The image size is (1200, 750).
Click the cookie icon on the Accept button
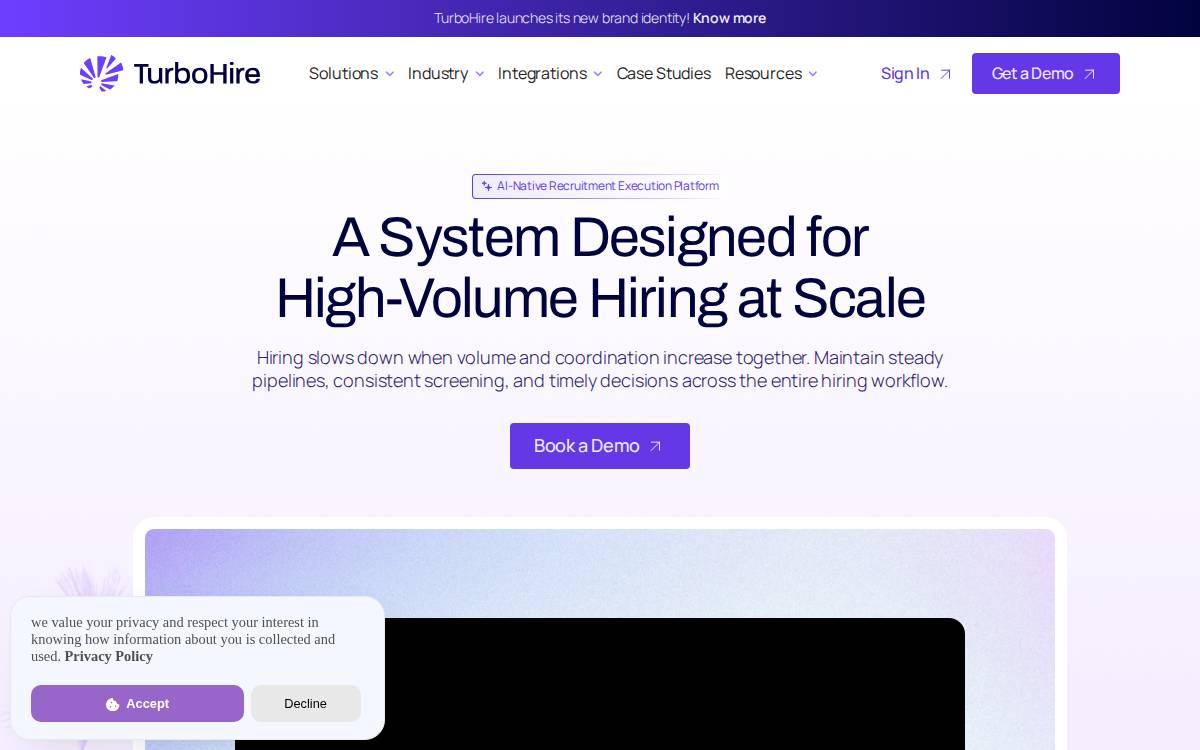click(113, 704)
